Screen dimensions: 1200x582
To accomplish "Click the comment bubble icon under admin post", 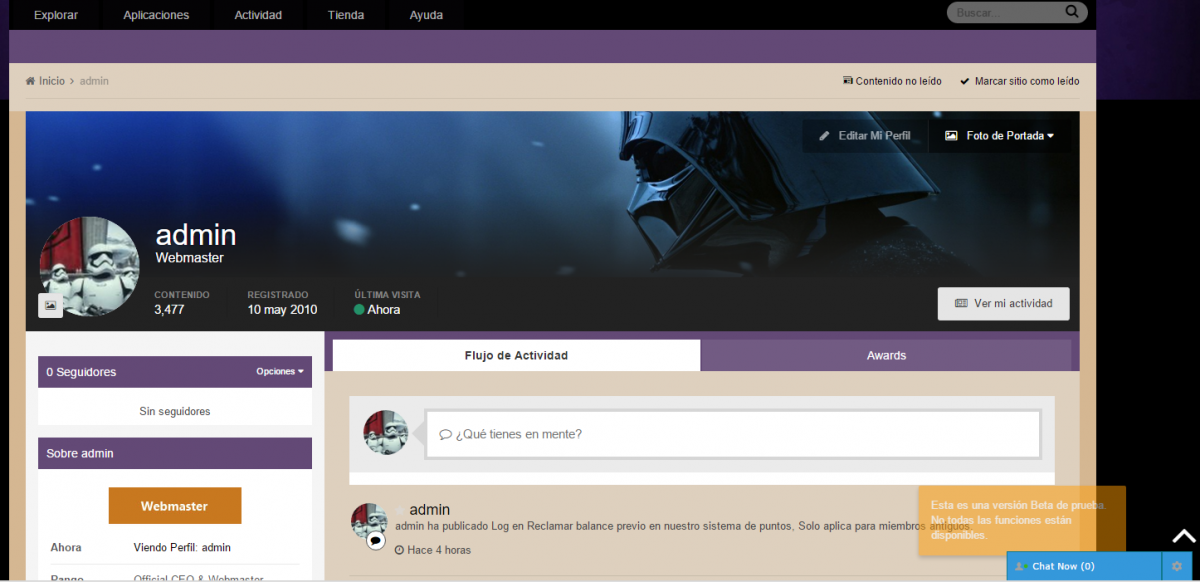I will click(x=376, y=540).
